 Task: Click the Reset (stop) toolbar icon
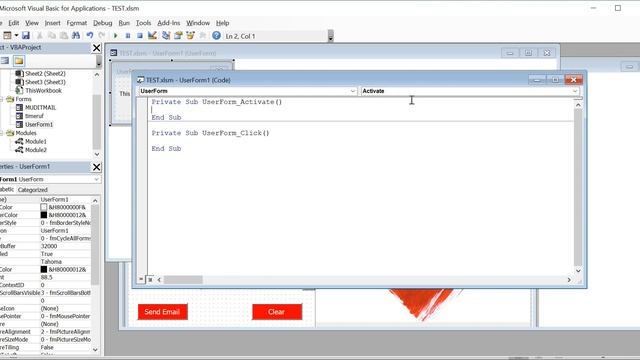coord(140,36)
